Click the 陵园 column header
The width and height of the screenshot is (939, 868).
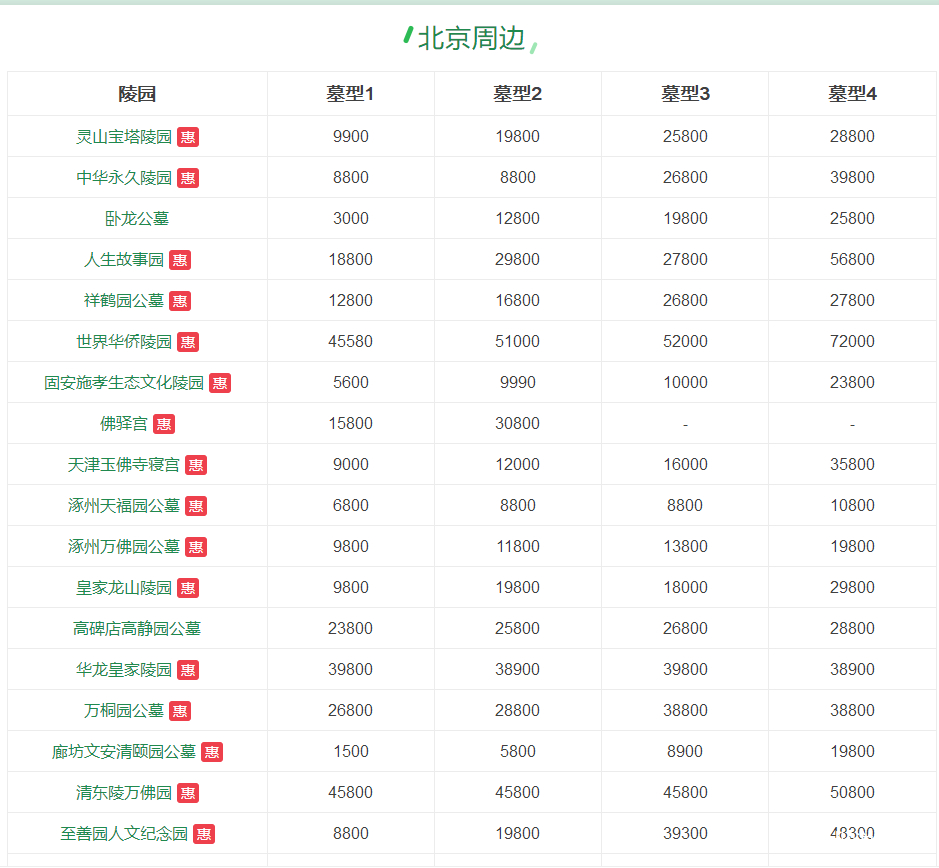coord(137,94)
